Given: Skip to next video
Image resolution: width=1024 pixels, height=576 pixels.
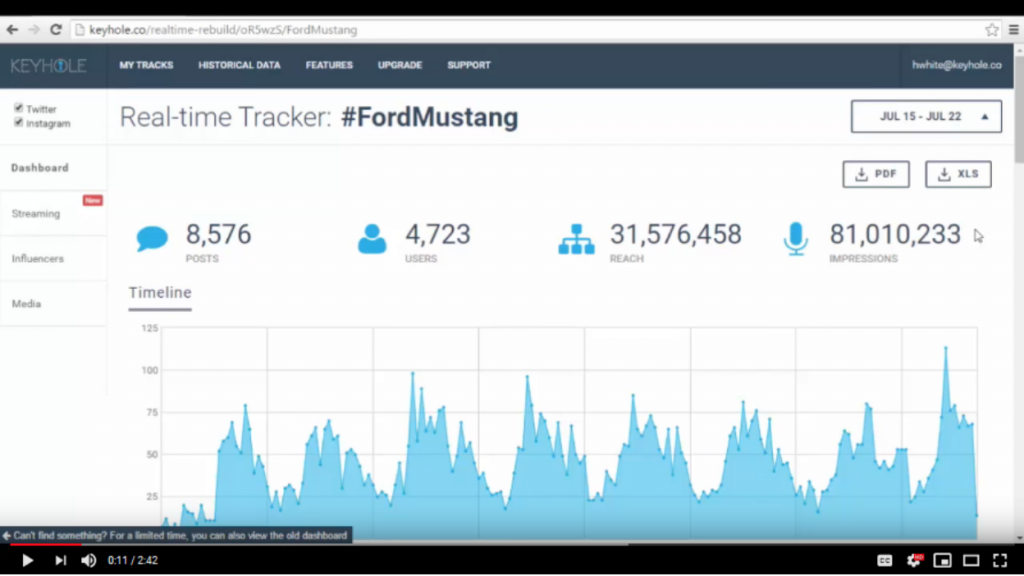Looking at the screenshot, I should (x=60, y=560).
